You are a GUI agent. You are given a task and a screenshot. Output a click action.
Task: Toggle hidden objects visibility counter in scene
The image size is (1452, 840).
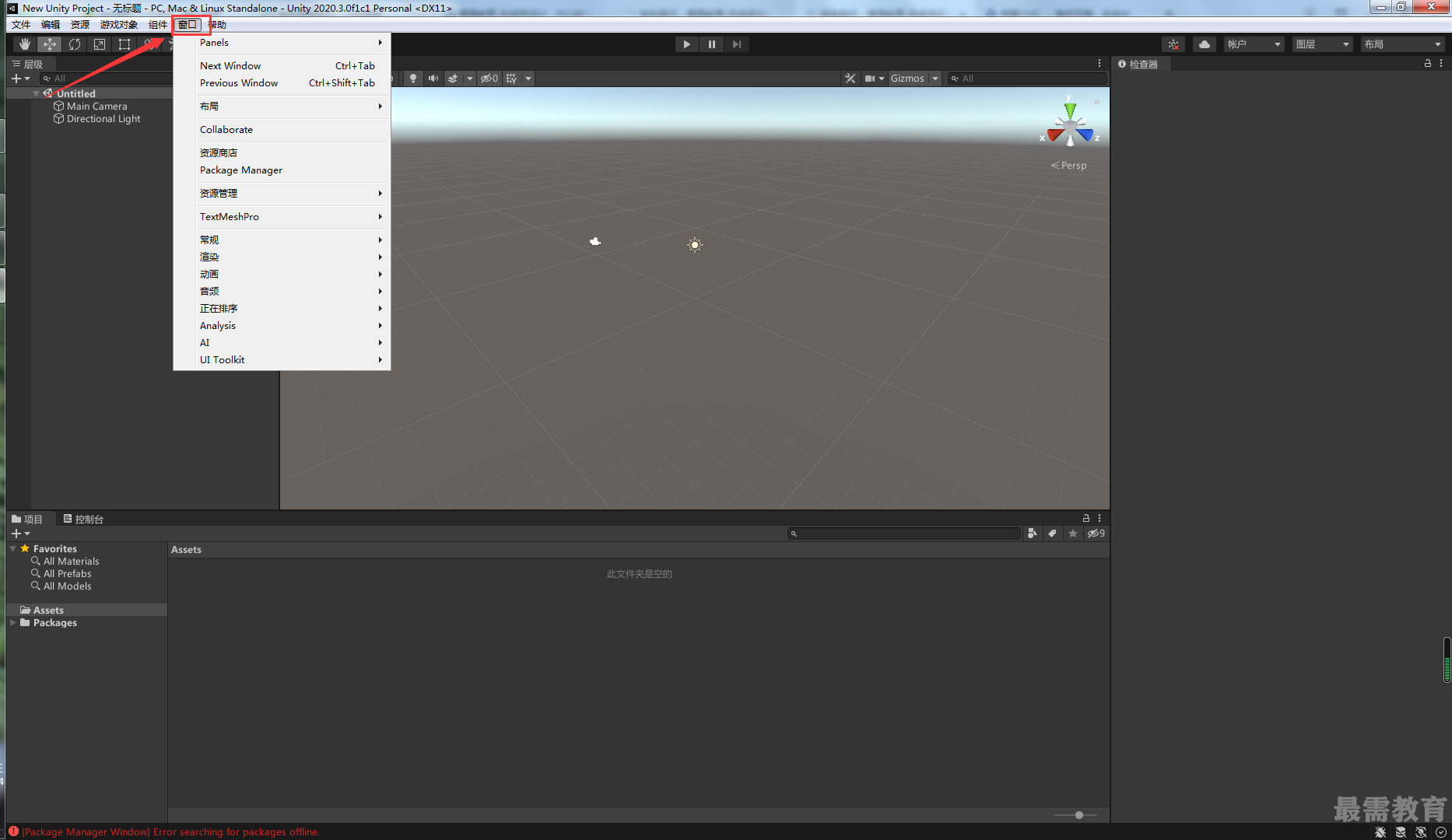pyautogui.click(x=489, y=79)
